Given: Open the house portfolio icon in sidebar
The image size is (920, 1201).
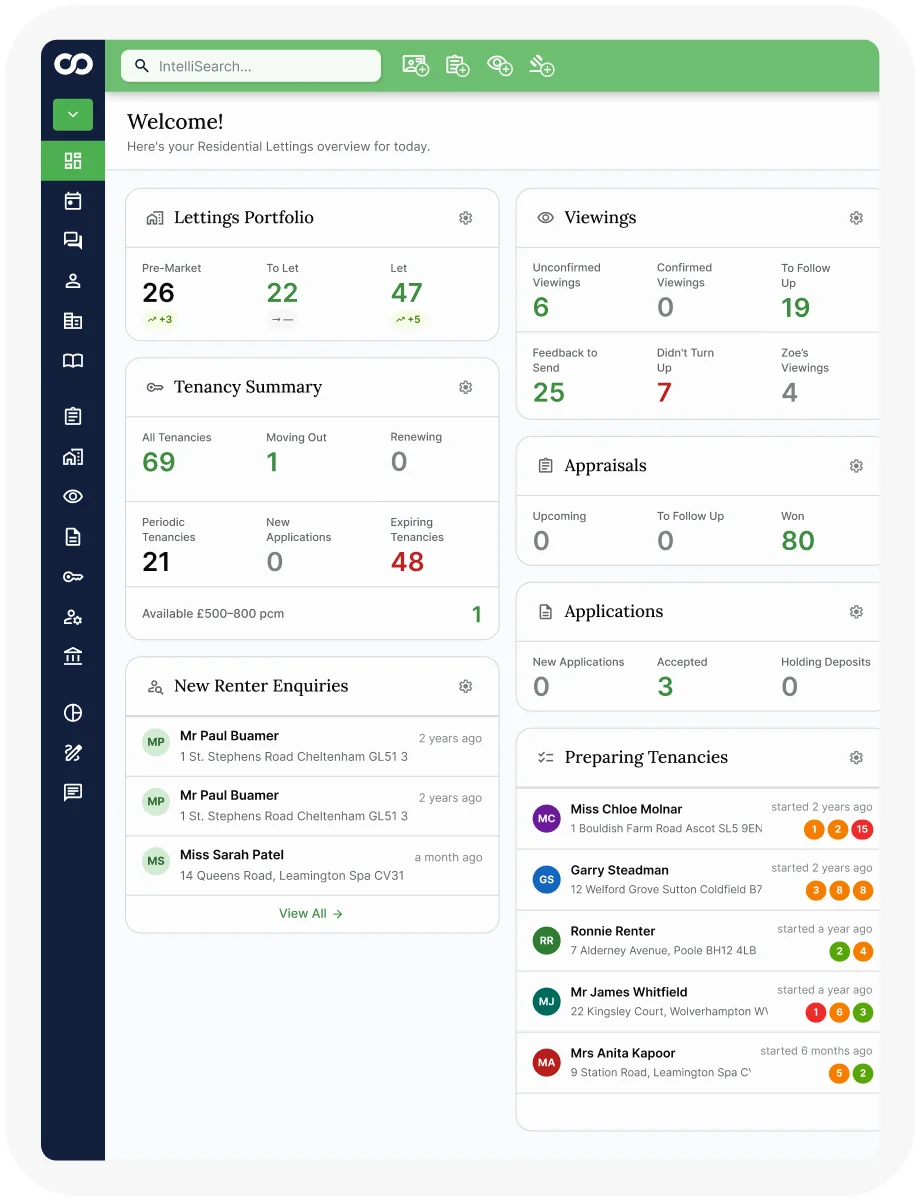Looking at the screenshot, I should point(73,457).
